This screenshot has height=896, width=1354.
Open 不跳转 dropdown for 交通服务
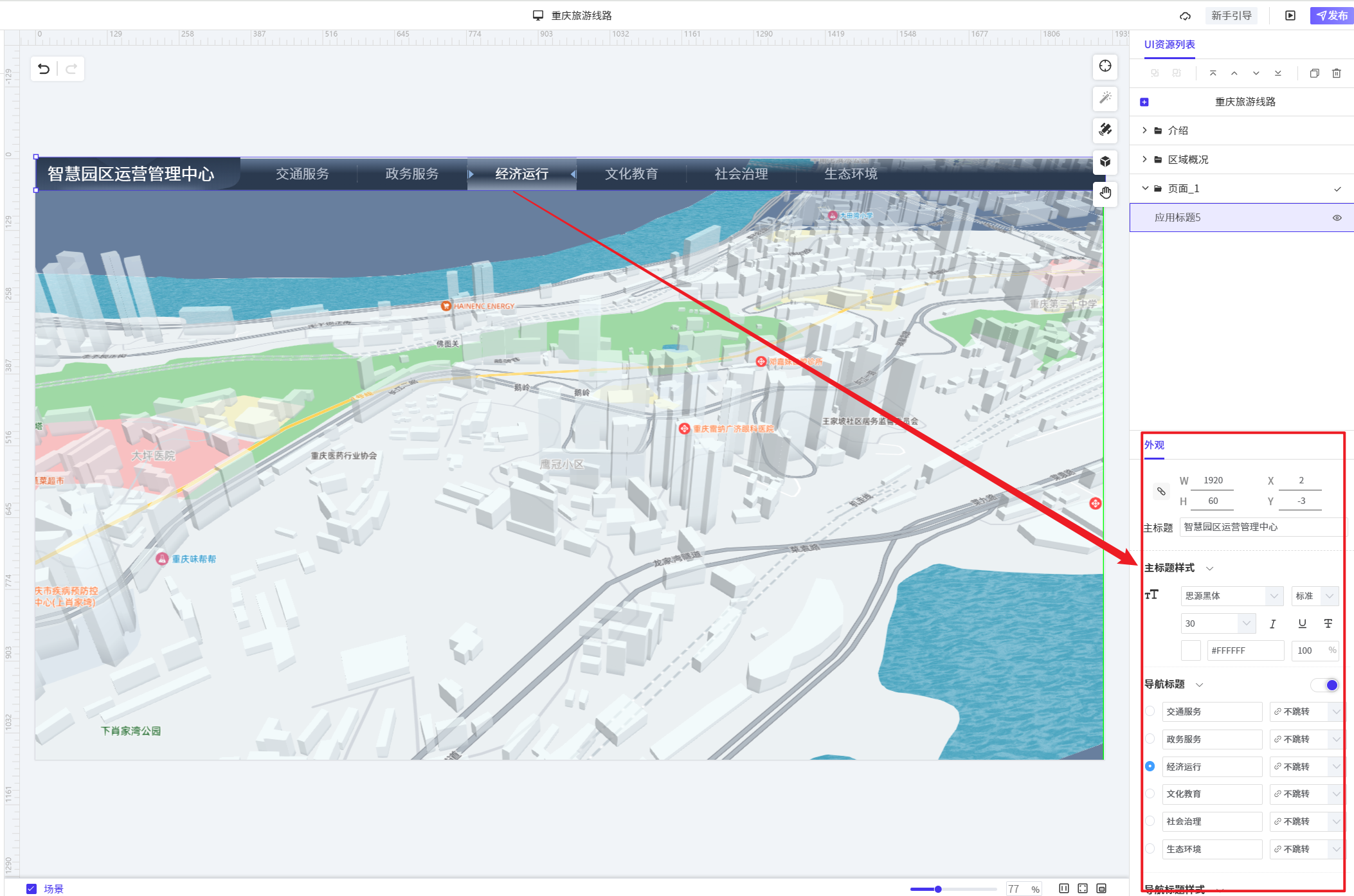1306,712
